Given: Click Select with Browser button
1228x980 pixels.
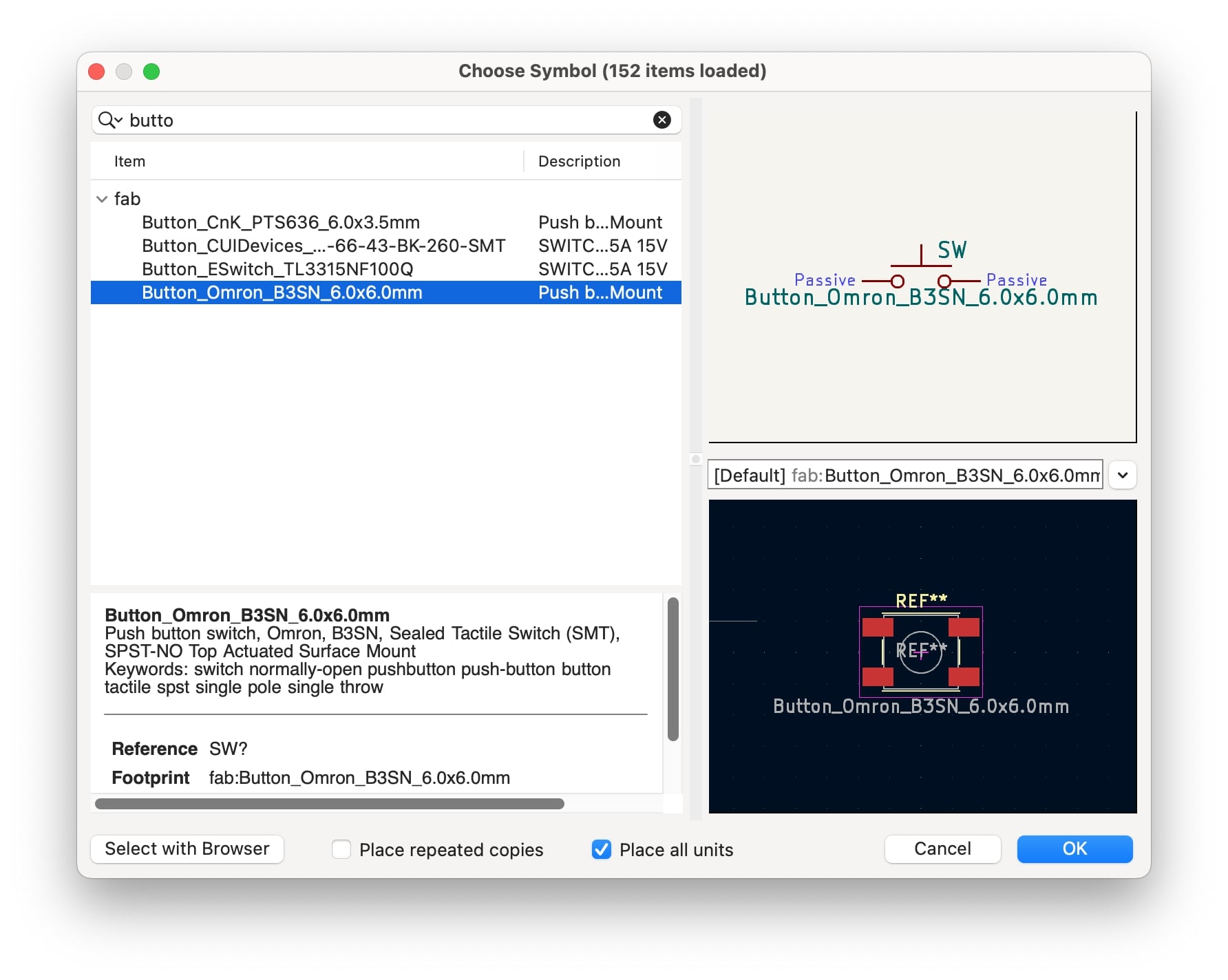Looking at the screenshot, I should coord(187,849).
